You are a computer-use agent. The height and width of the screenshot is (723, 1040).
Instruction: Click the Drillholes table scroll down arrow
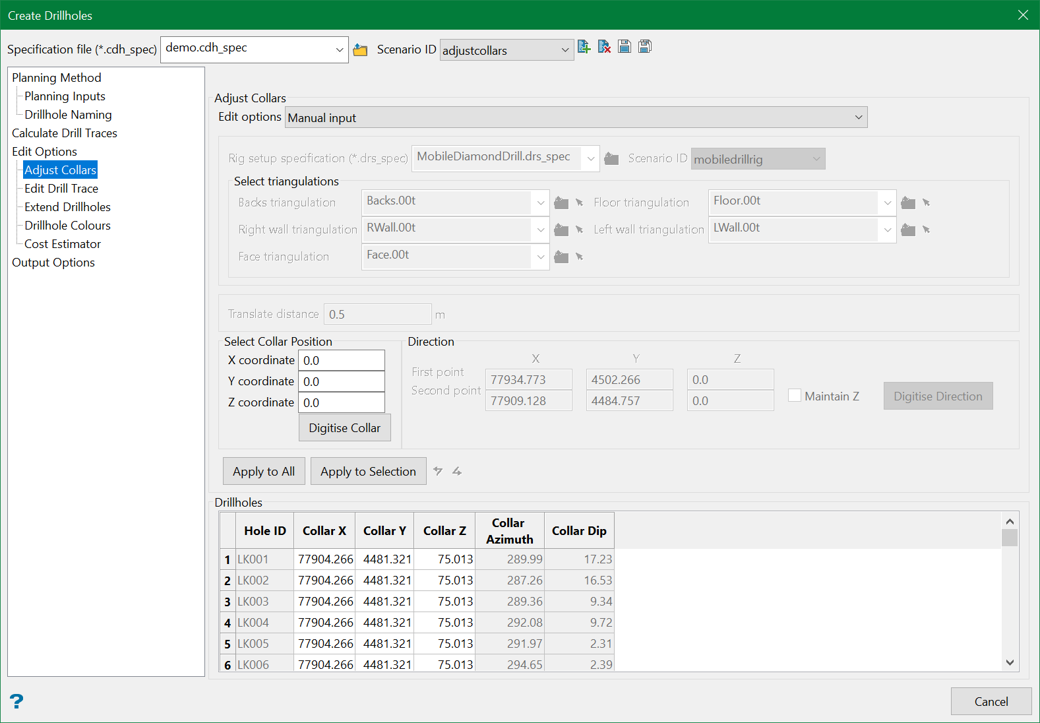pyautogui.click(x=1009, y=662)
